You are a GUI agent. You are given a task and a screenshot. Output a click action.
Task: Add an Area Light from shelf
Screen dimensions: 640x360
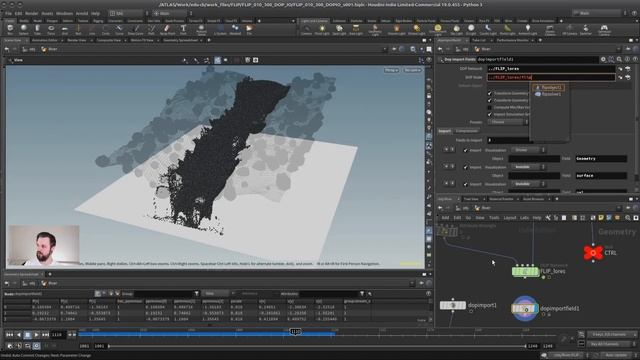pos(356,30)
